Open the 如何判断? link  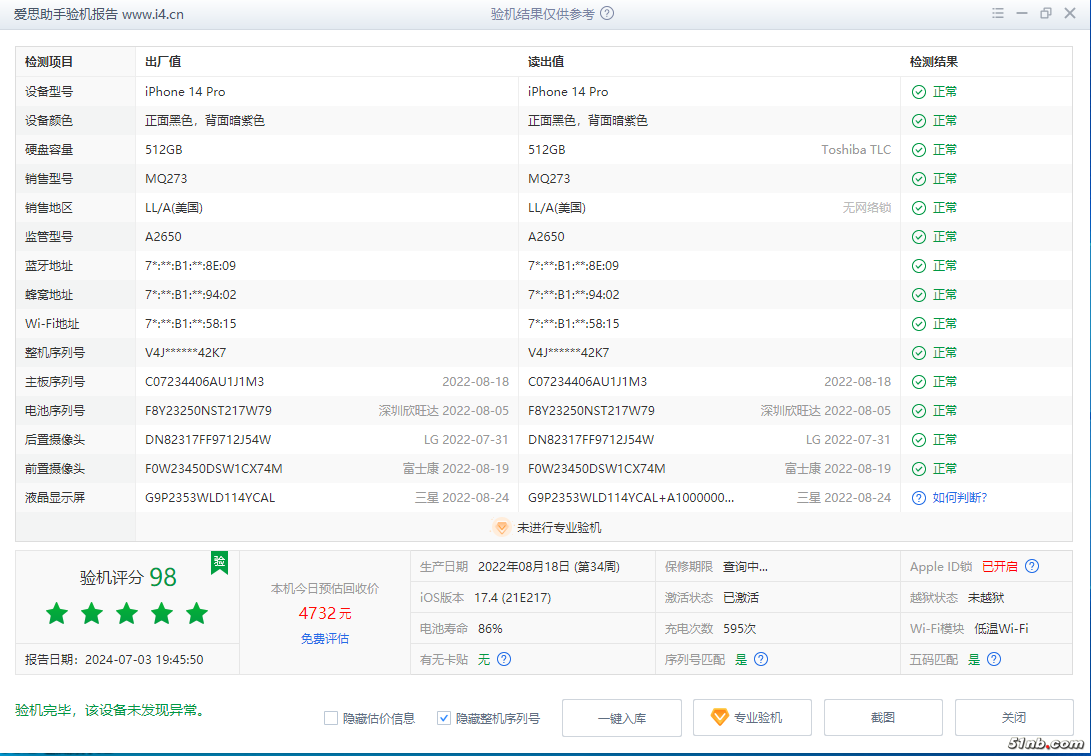tap(960, 498)
